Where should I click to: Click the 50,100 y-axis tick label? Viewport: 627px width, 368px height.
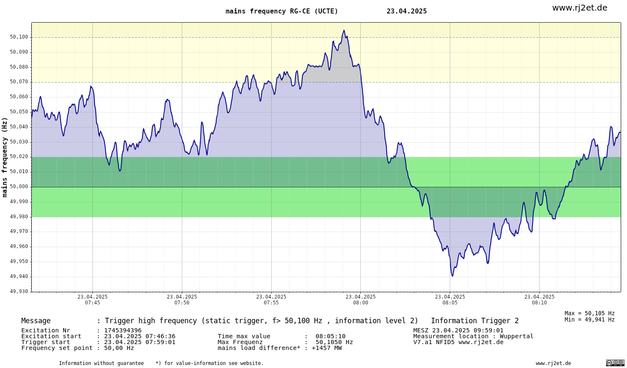(x=20, y=37)
